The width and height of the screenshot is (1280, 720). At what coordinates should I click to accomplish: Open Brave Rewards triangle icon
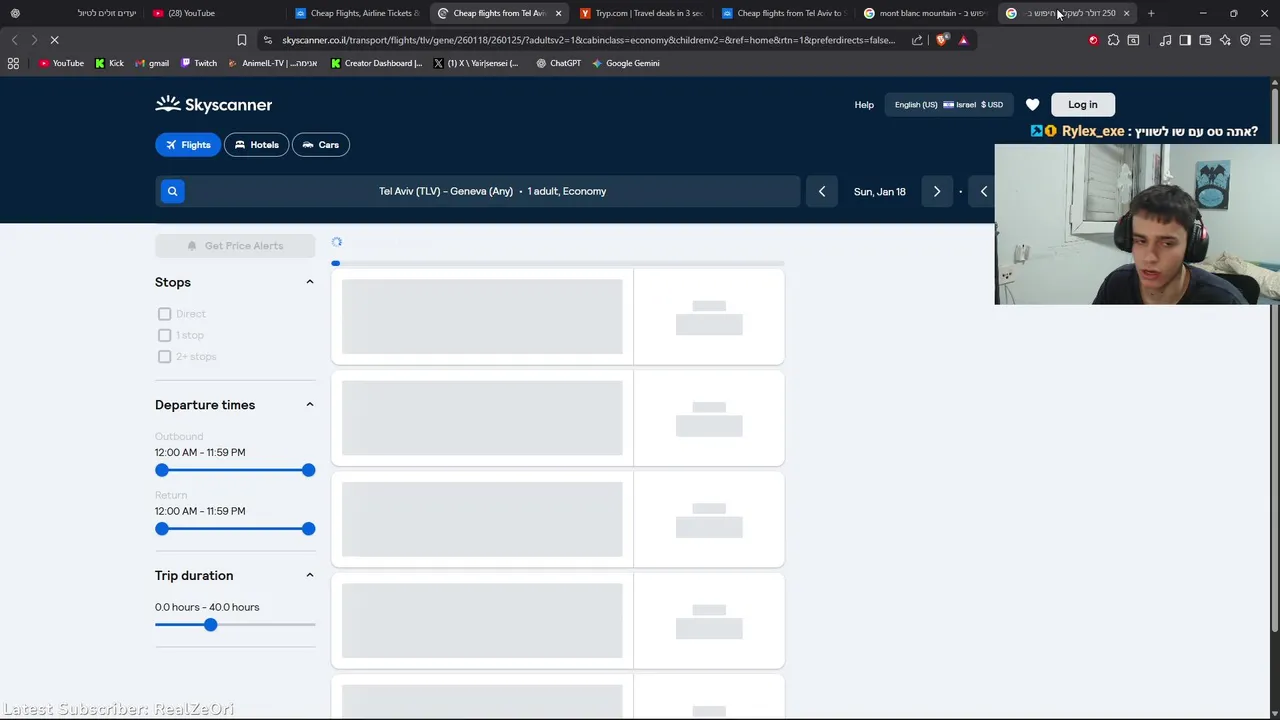[x=963, y=40]
